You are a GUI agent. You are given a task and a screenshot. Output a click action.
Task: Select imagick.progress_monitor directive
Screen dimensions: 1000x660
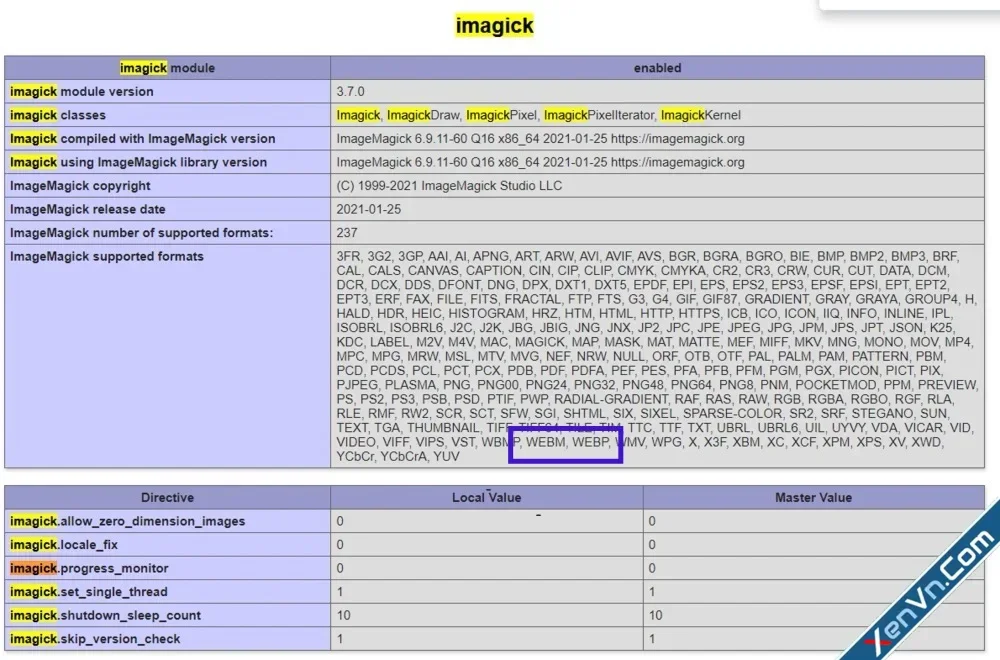click(x=89, y=568)
